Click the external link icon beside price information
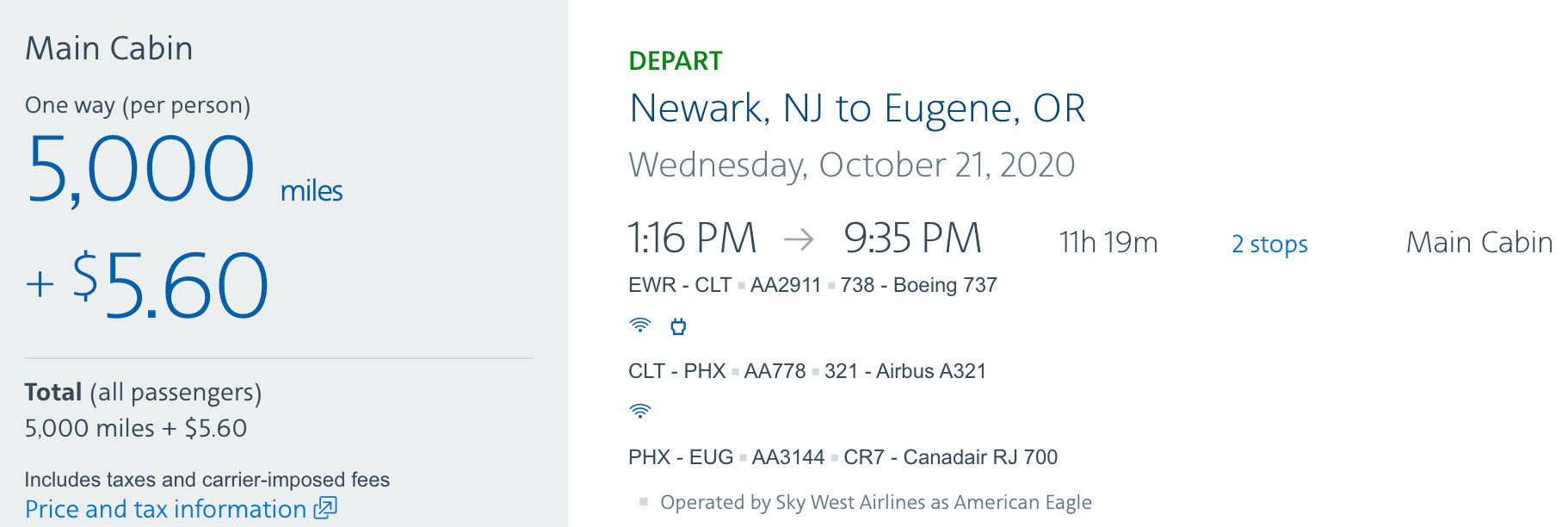The image size is (1568, 527). coord(325,508)
